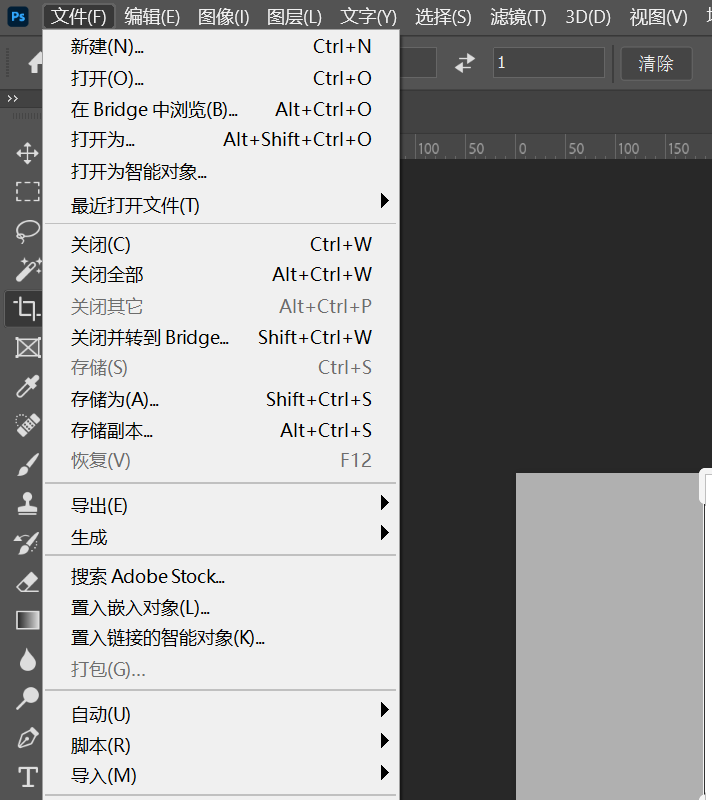The image size is (712, 800).
Task: Choose 打开(O)... menu item
Action: (x=221, y=78)
